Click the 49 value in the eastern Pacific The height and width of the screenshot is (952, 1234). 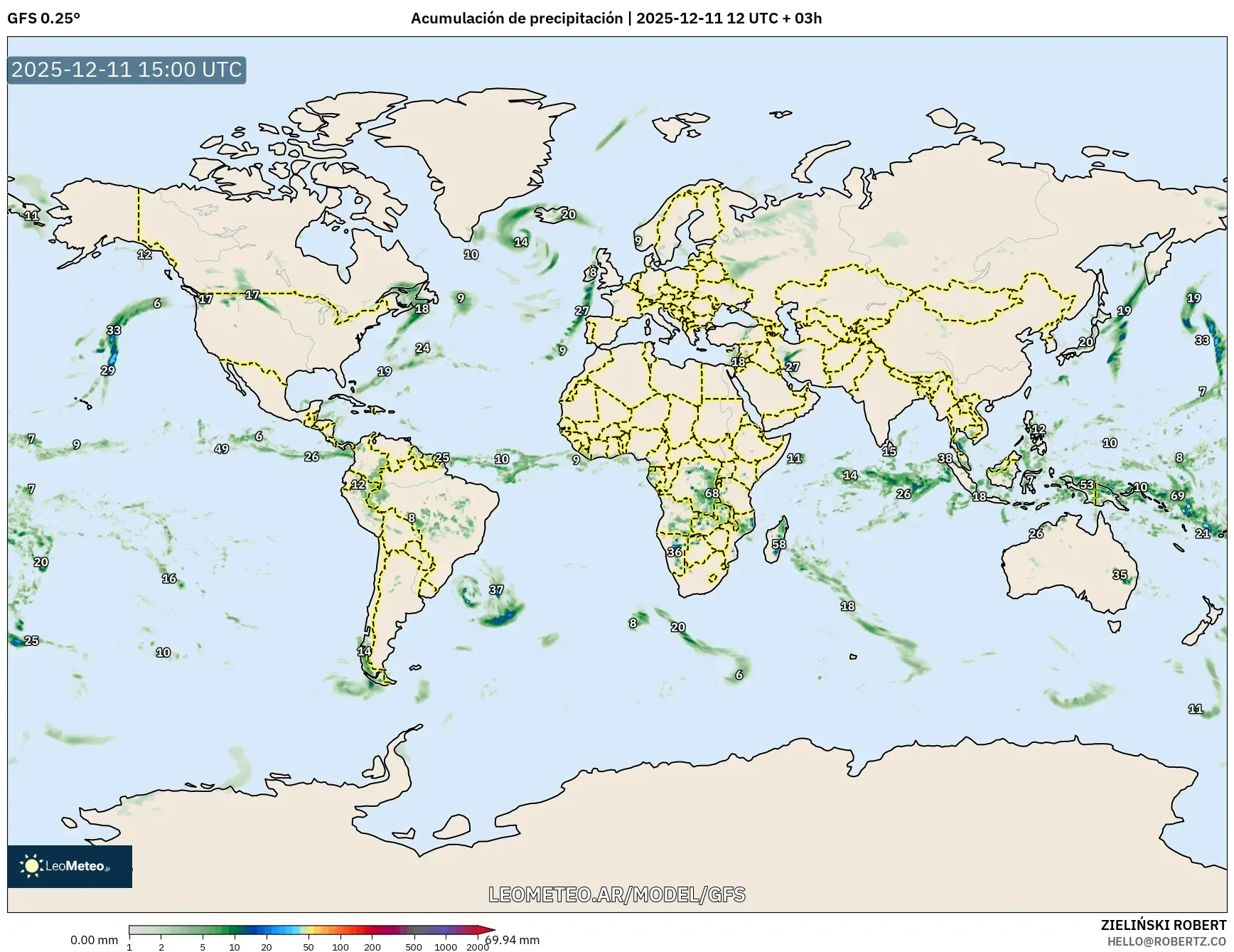coord(221,449)
